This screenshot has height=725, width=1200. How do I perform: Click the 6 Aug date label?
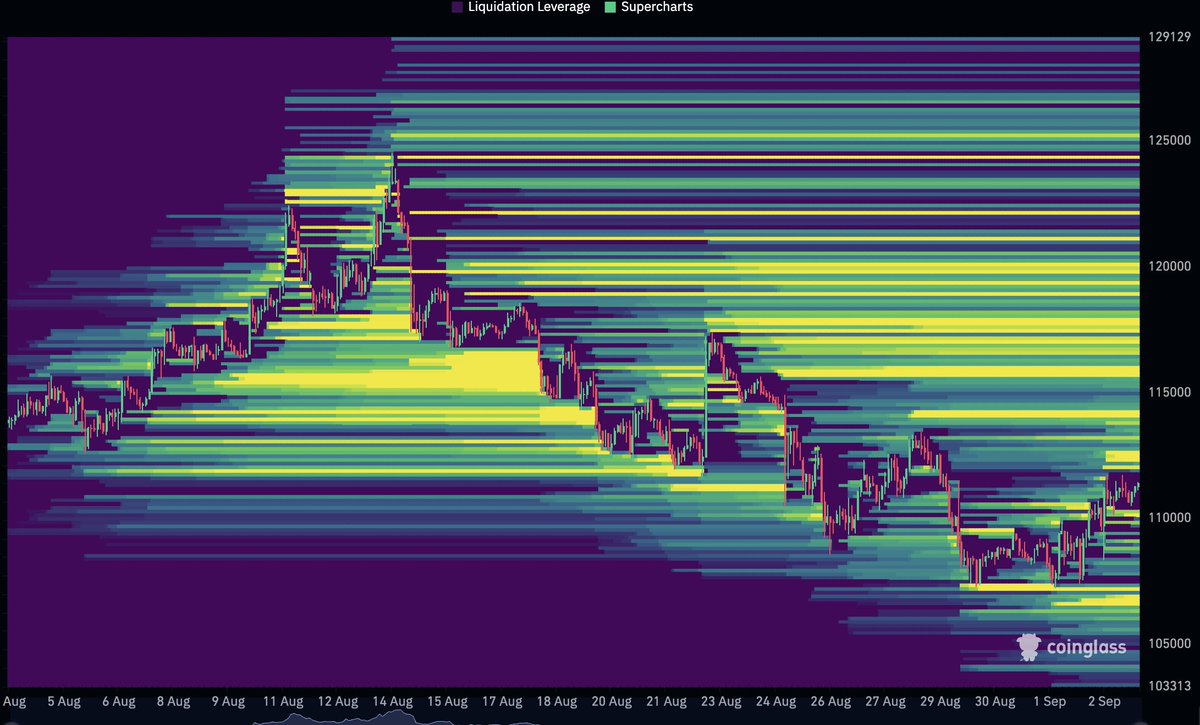[118, 701]
